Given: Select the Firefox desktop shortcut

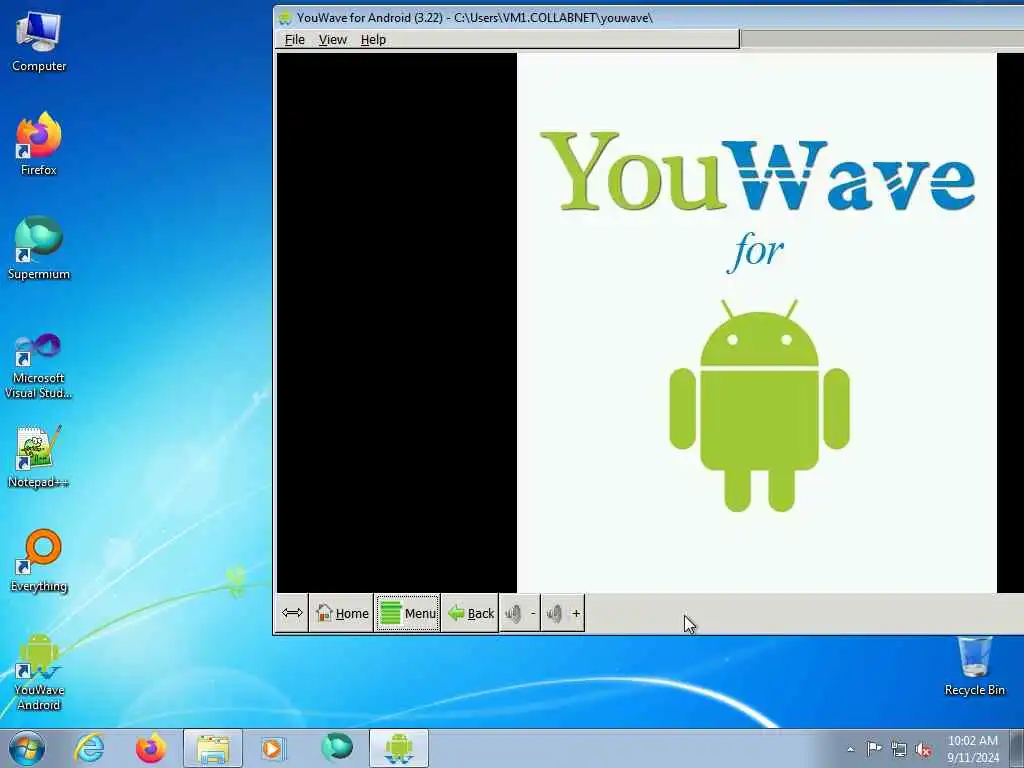Looking at the screenshot, I should [39, 144].
